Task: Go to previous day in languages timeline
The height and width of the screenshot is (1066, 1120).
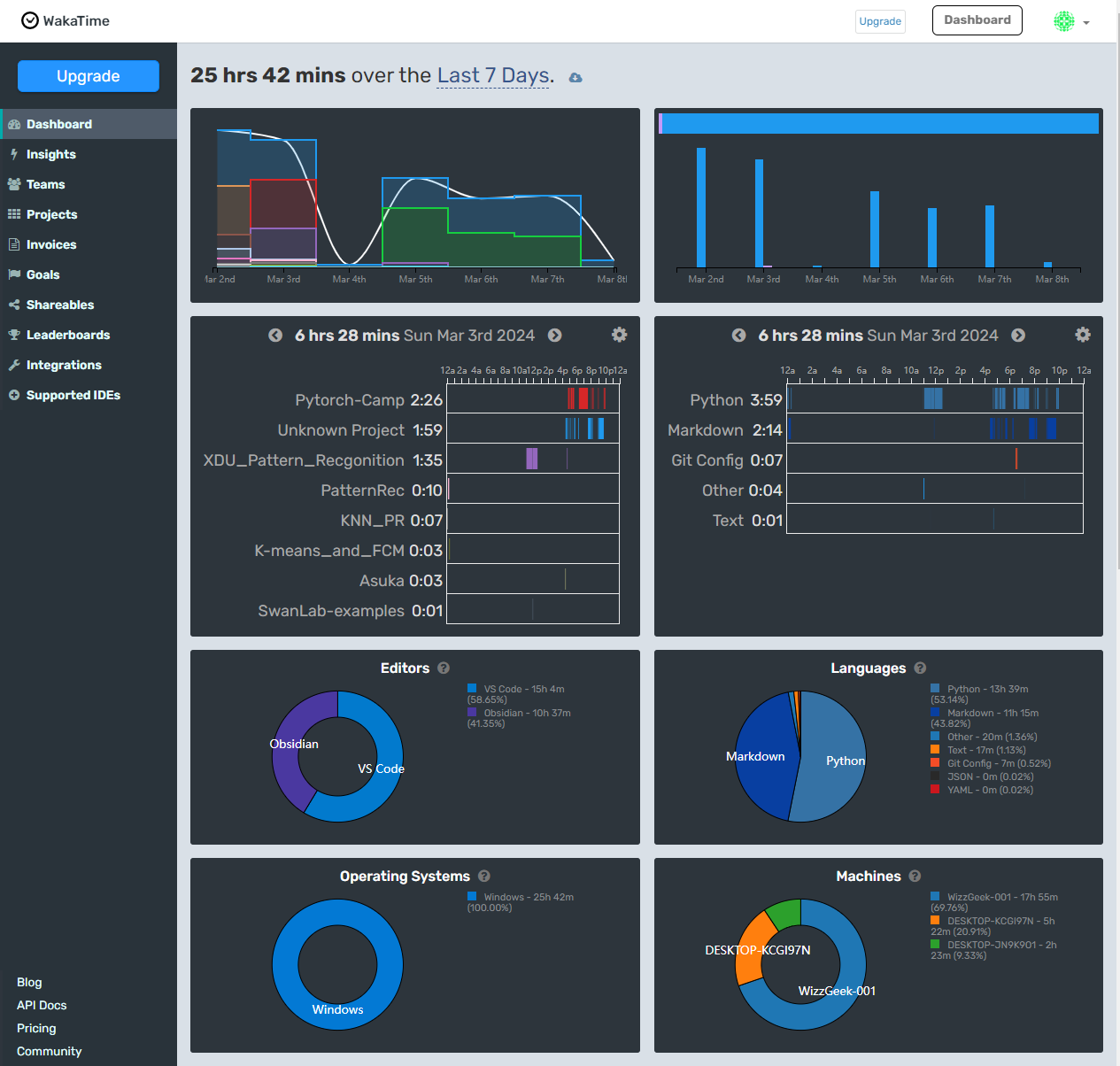Action: 738,336
